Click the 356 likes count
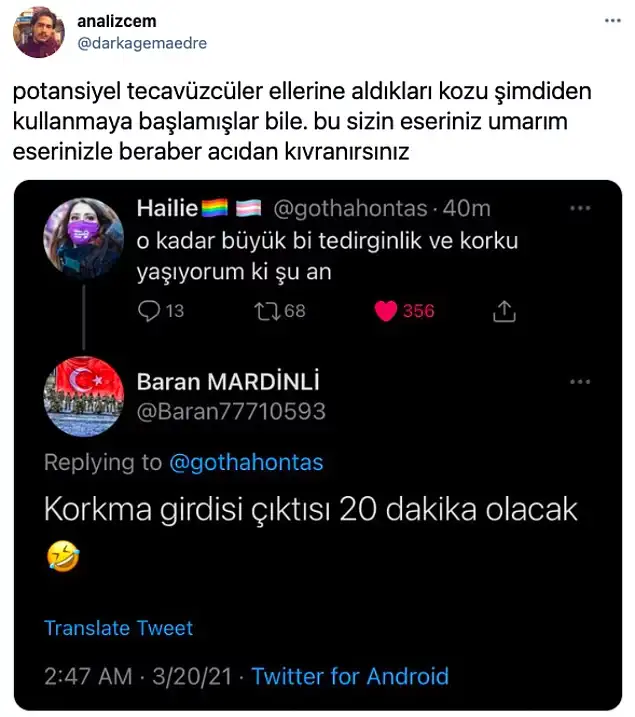The image size is (635, 717). point(418,311)
